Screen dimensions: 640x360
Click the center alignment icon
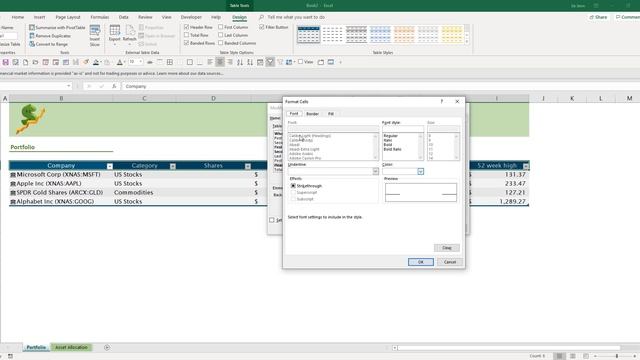(220, 62)
